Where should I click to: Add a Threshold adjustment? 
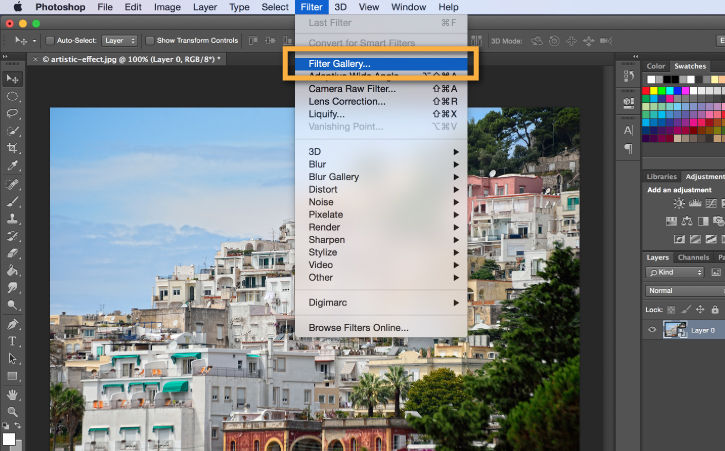point(711,239)
